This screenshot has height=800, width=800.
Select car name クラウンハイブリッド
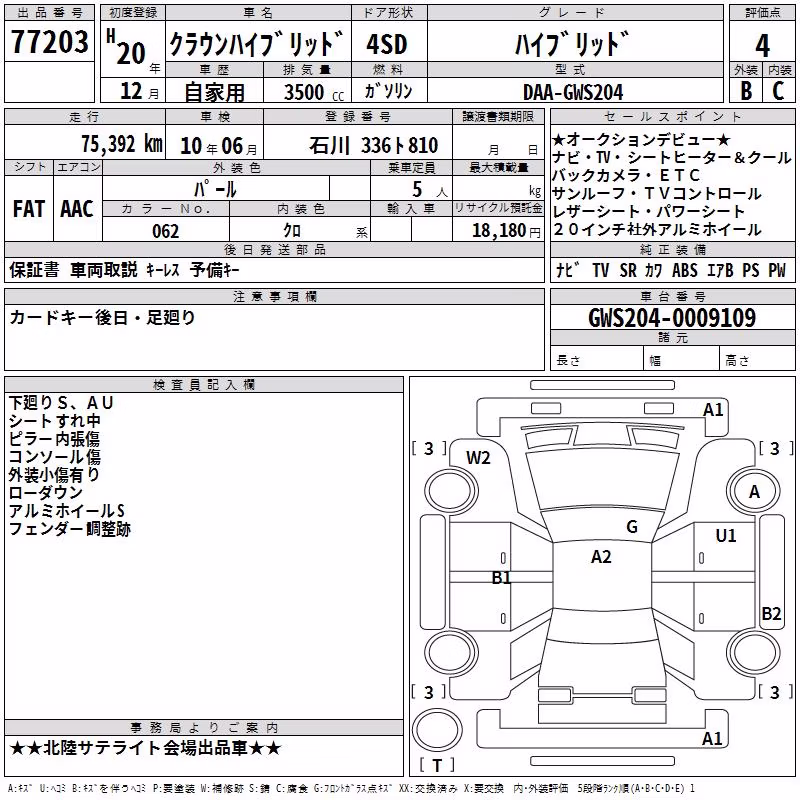(256, 44)
